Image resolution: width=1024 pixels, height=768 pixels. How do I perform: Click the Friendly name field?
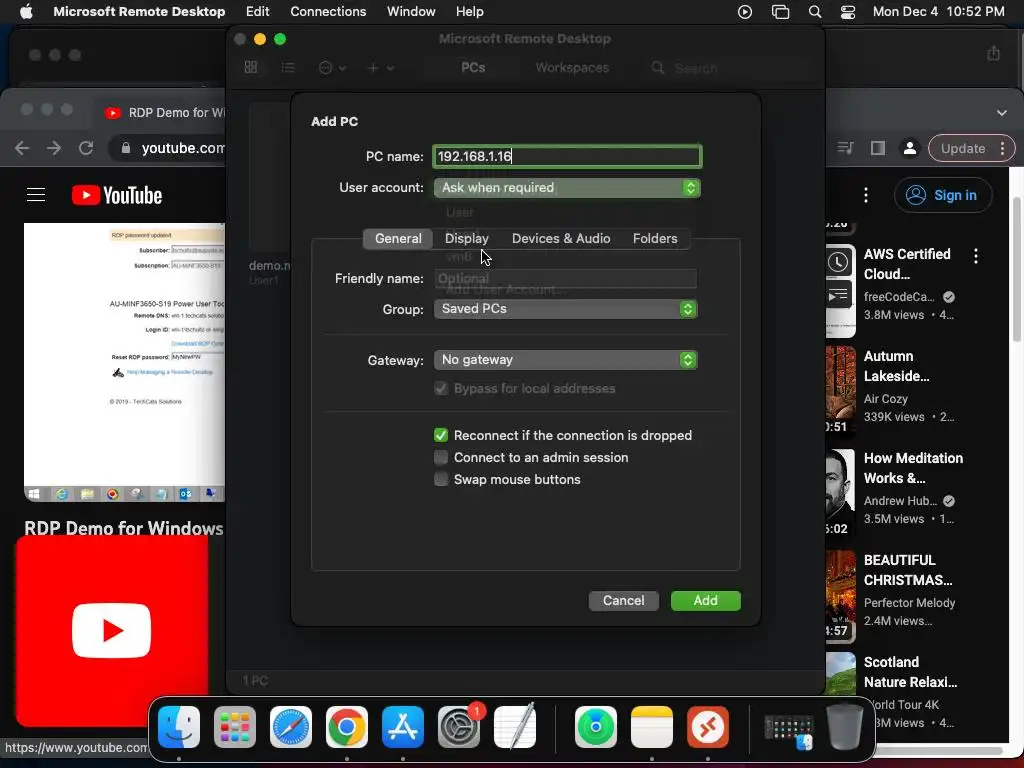click(x=566, y=279)
